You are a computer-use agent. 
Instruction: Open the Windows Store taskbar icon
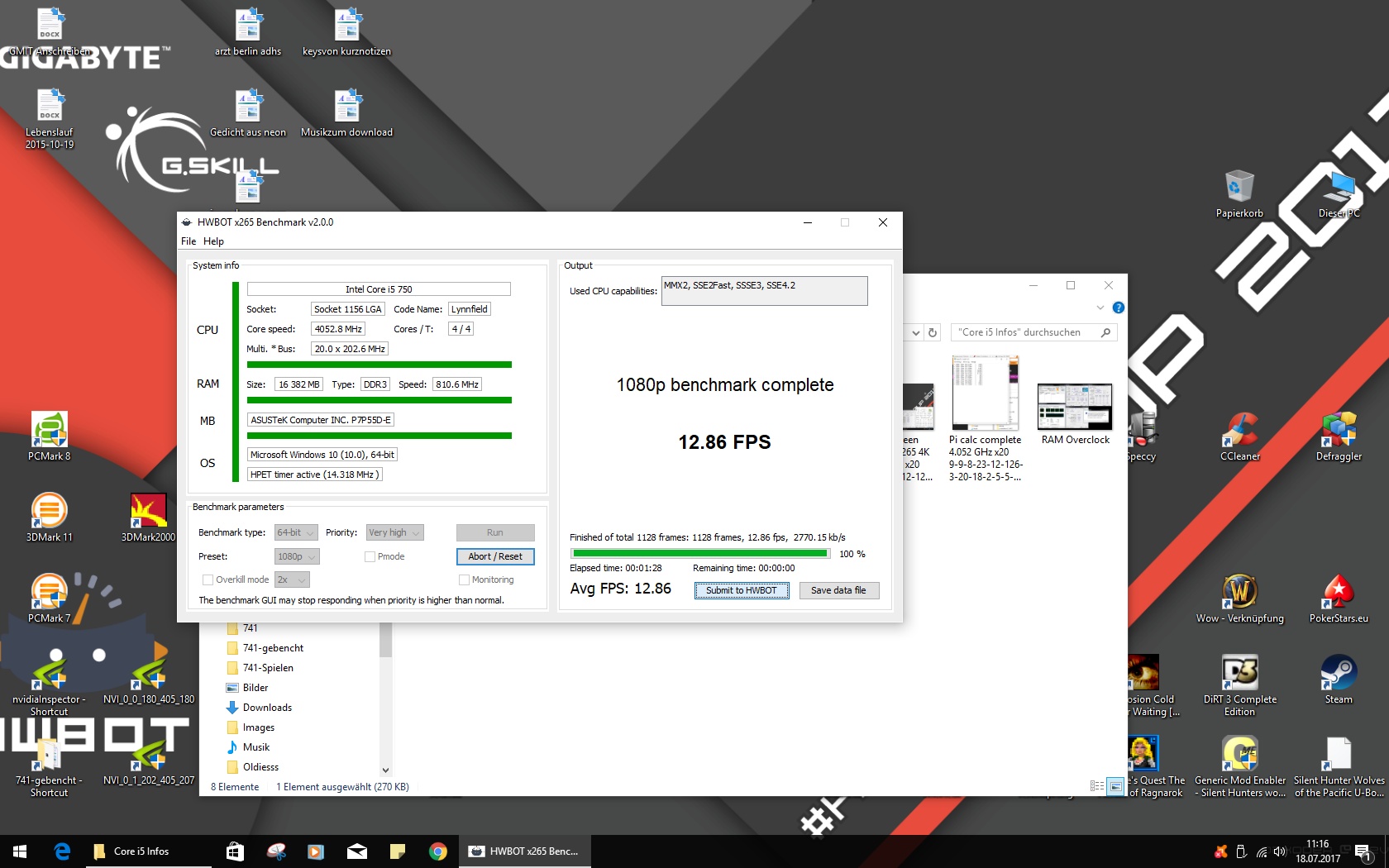[x=235, y=851]
